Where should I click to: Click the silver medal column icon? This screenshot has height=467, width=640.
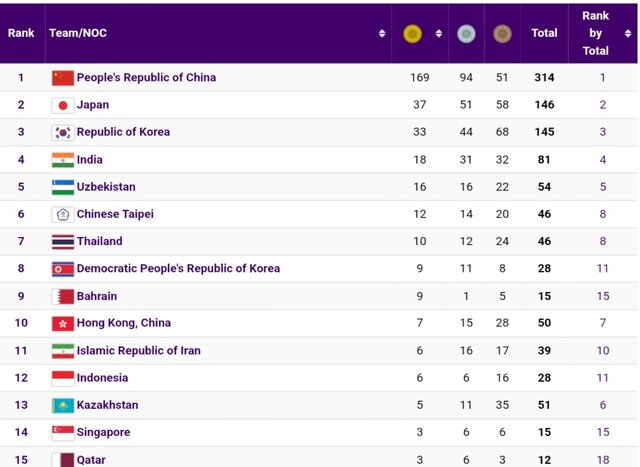click(466, 34)
